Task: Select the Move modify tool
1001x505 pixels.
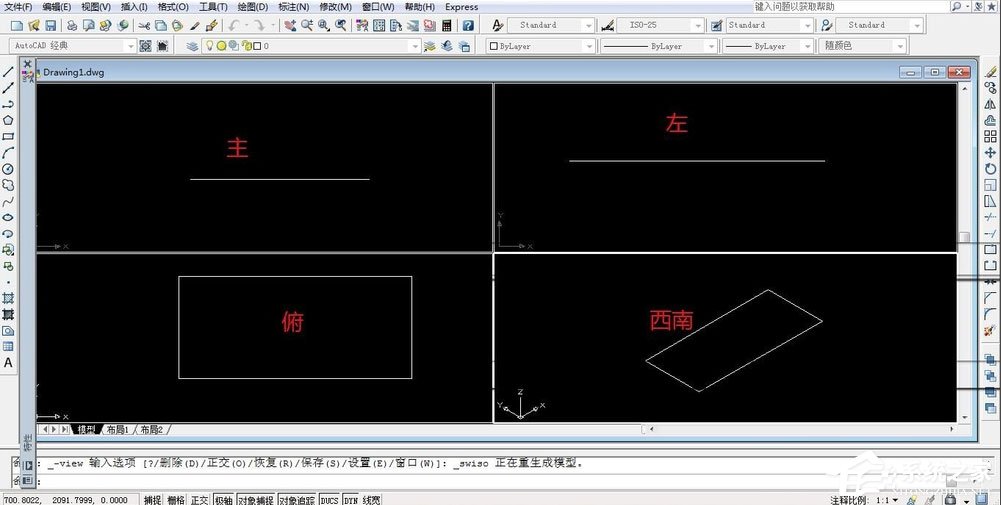Action: 990,153
